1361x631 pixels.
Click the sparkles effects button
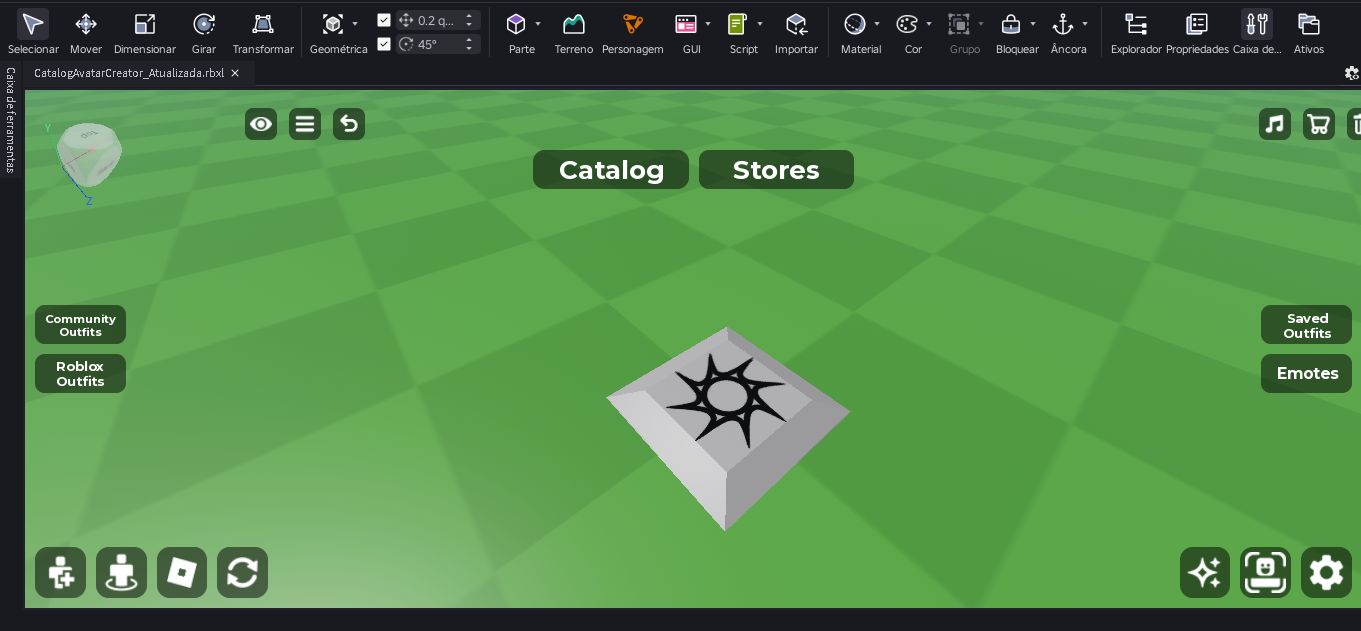1205,573
